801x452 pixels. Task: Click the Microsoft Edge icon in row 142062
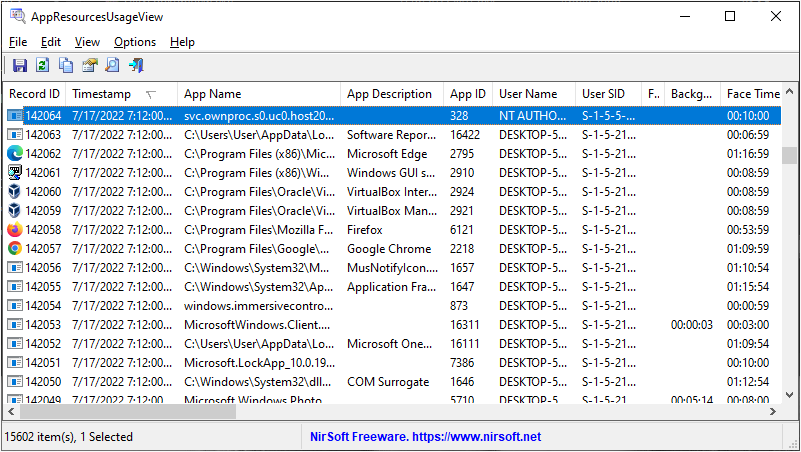point(15,154)
